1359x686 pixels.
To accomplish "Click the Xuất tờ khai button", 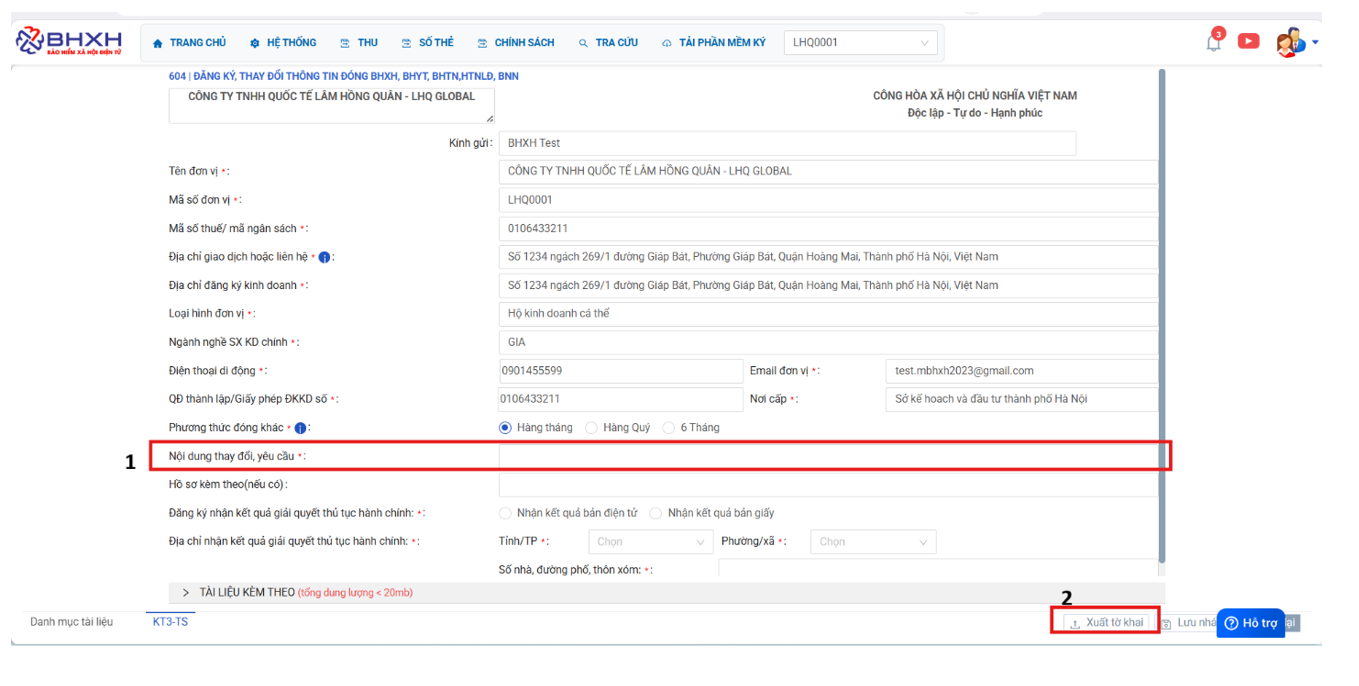I will coord(1105,622).
